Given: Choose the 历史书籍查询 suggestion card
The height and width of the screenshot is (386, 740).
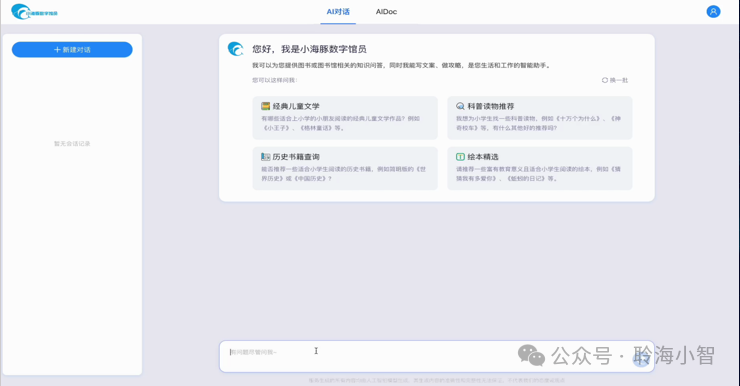Looking at the screenshot, I should pos(345,168).
